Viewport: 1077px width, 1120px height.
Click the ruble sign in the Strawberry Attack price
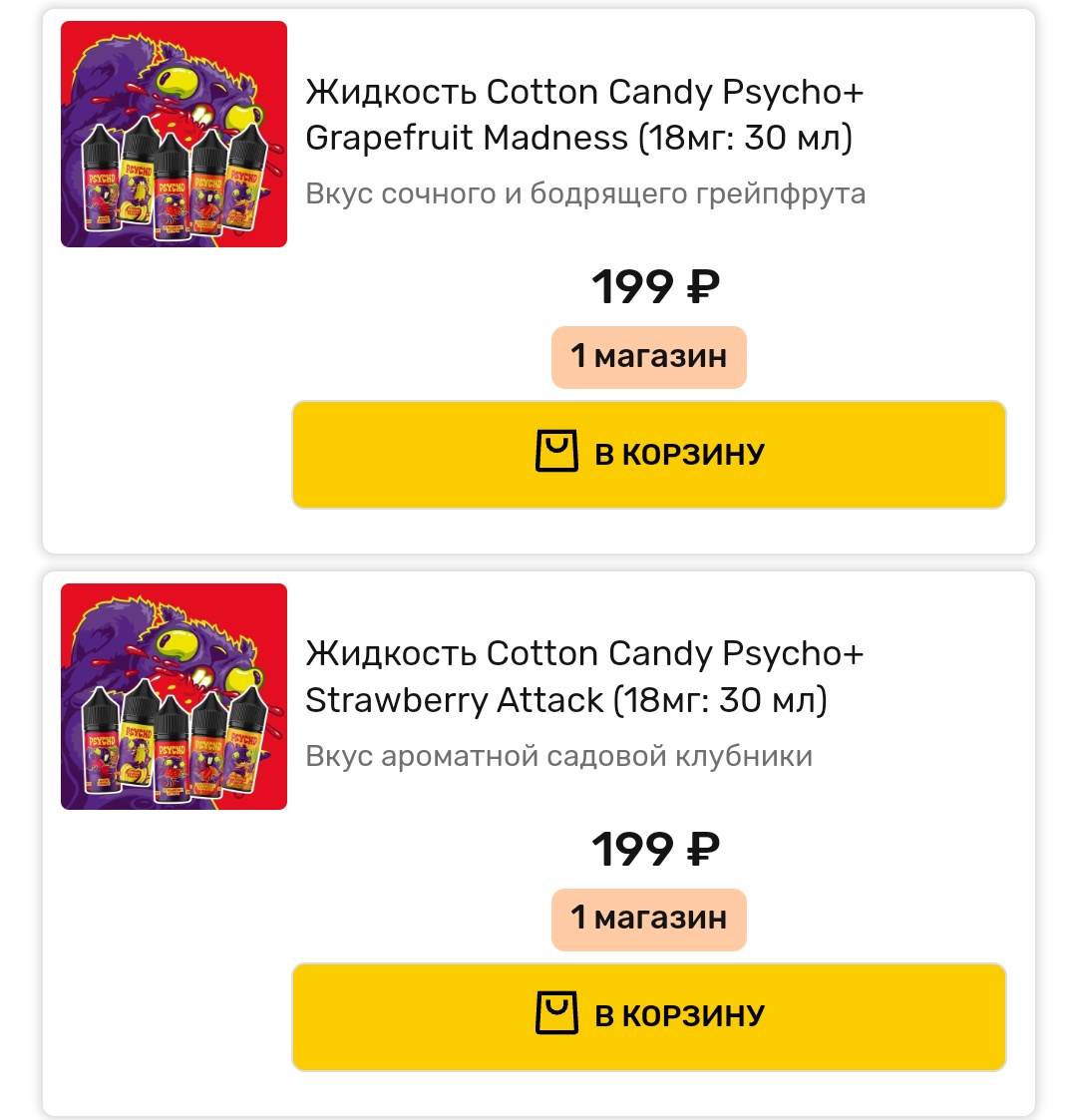tap(702, 850)
